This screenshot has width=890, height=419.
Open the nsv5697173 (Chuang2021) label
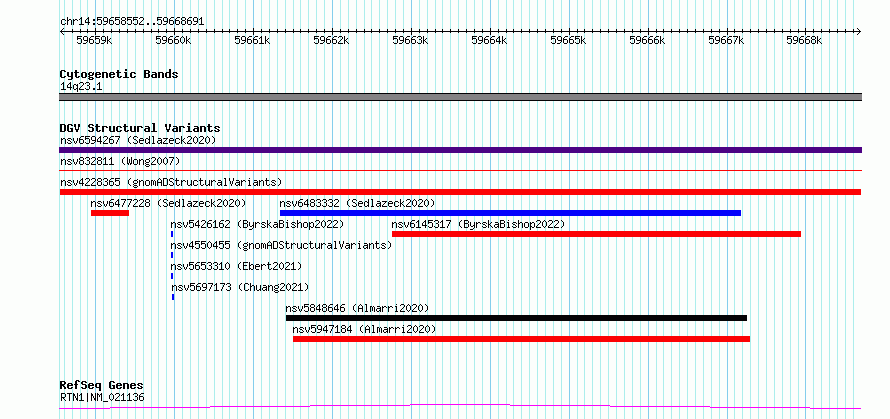(240, 287)
